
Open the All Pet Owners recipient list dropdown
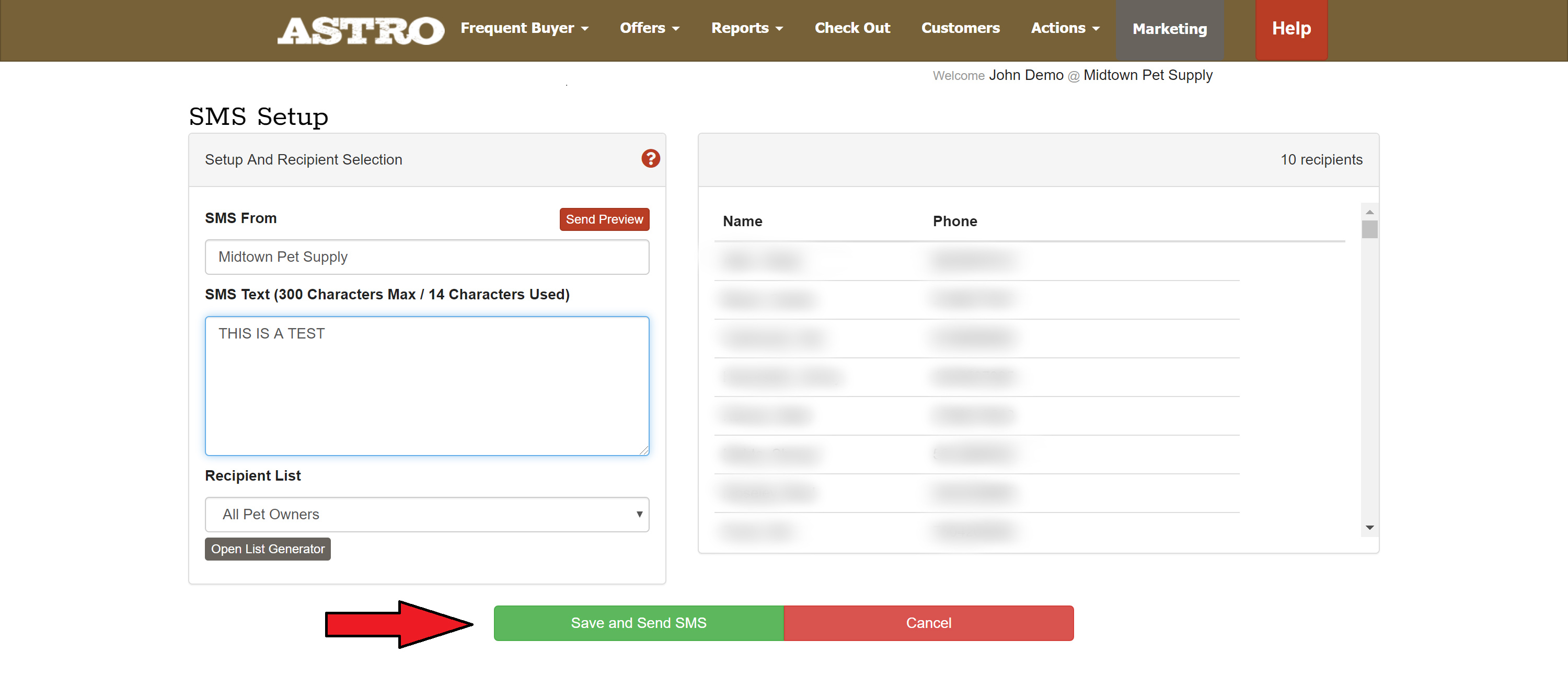(x=426, y=514)
